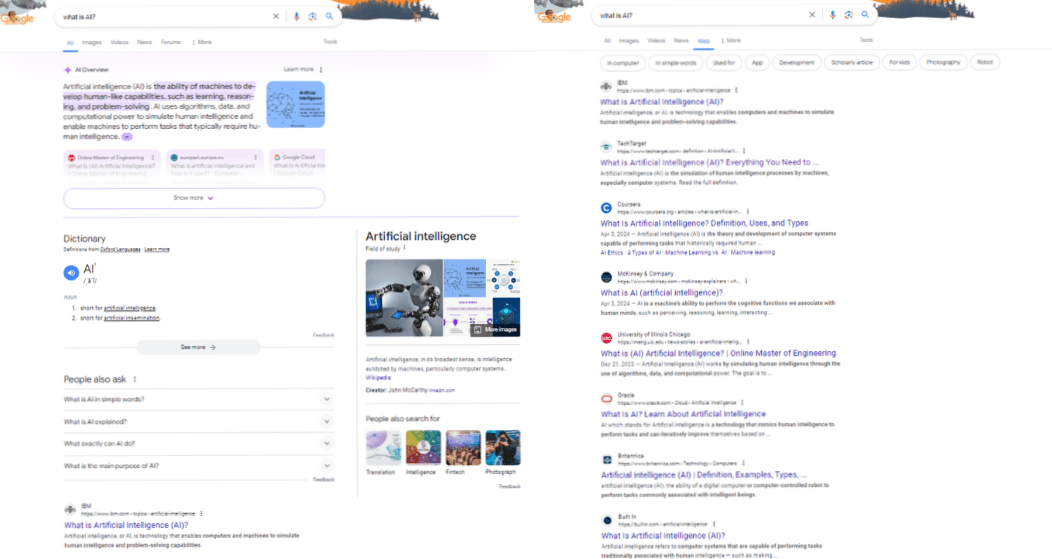Open options for IBM result on right

click(x=737, y=90)
